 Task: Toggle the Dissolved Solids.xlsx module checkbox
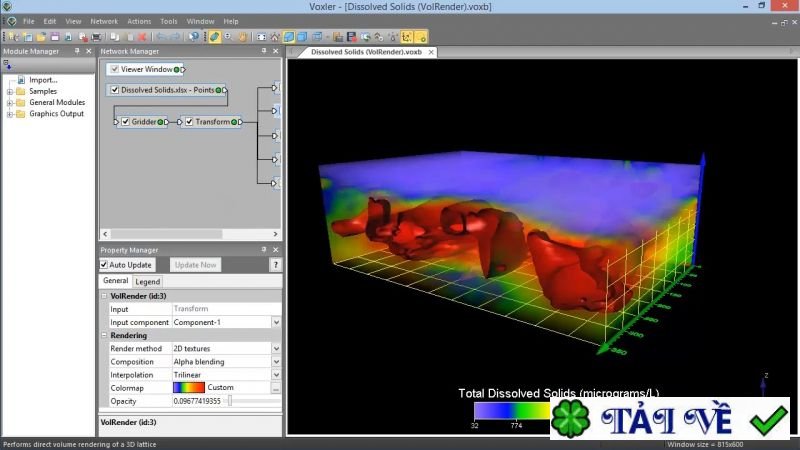tap(115, 90)
